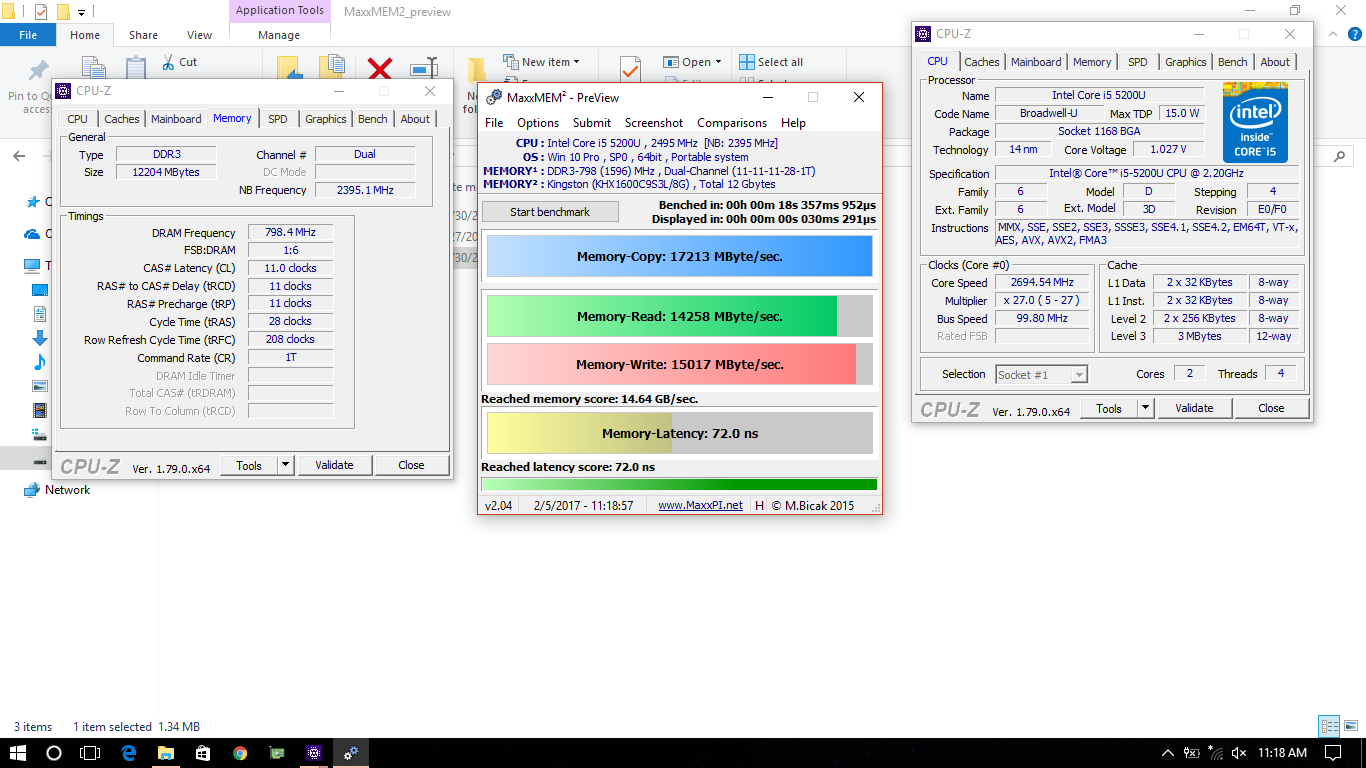Select the Pictures icon in Explorer sidebar

[x=40, y=386]
